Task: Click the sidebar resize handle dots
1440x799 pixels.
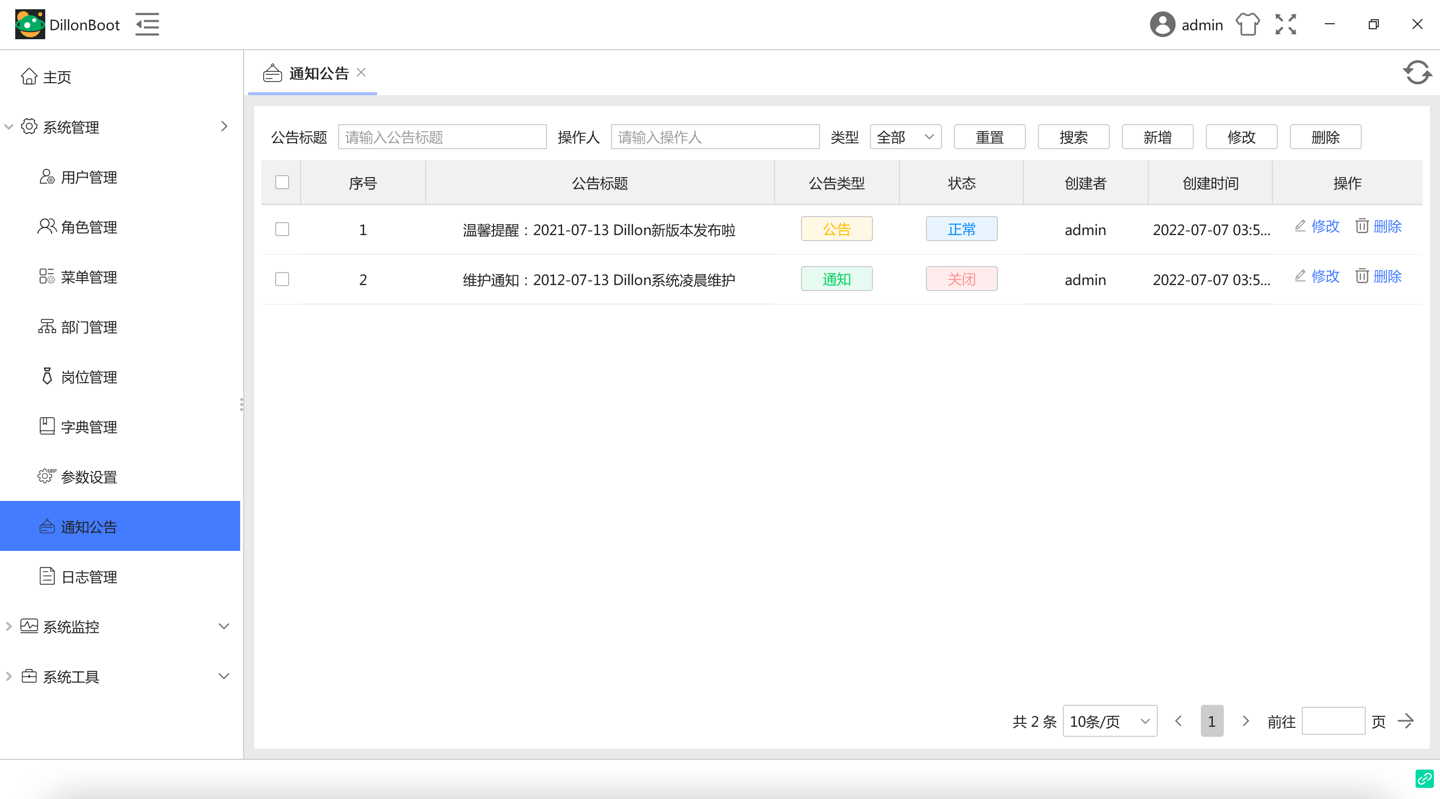Action: (x=242, y=405)
